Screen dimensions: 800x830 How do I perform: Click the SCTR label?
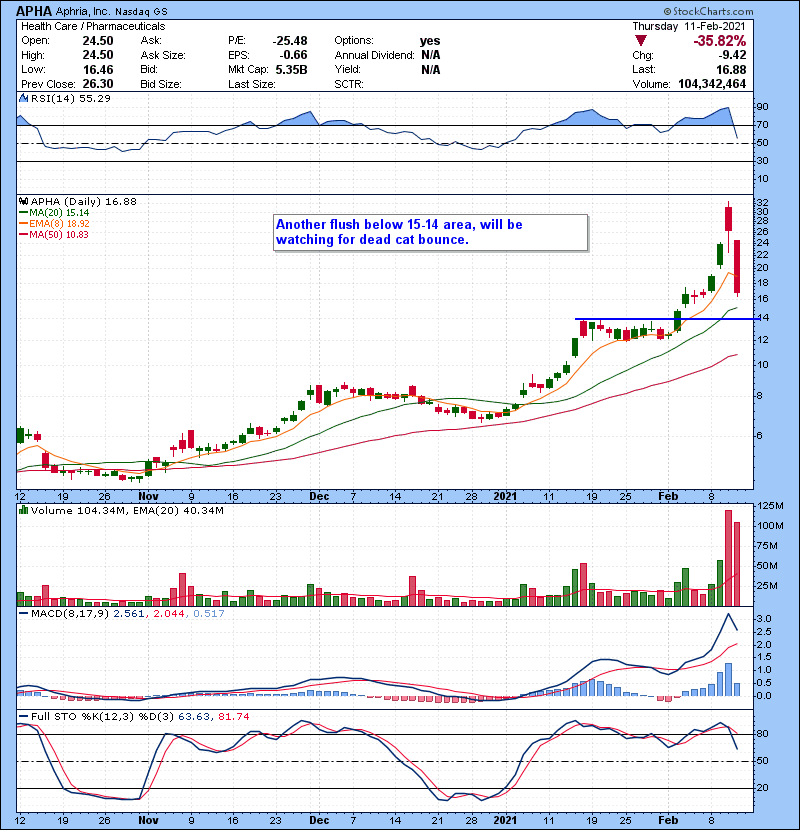pyautogui.click(x=349, y=84)
